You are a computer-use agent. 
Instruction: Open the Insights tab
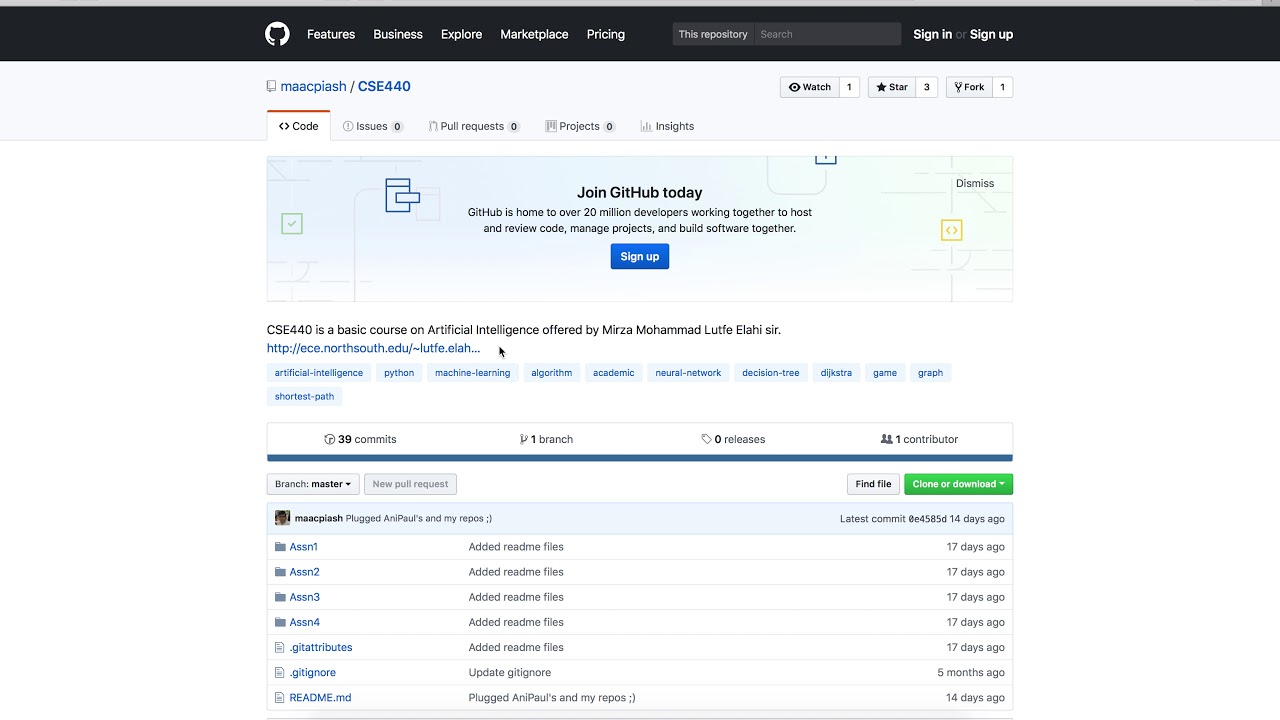click(x=667, y=126)
